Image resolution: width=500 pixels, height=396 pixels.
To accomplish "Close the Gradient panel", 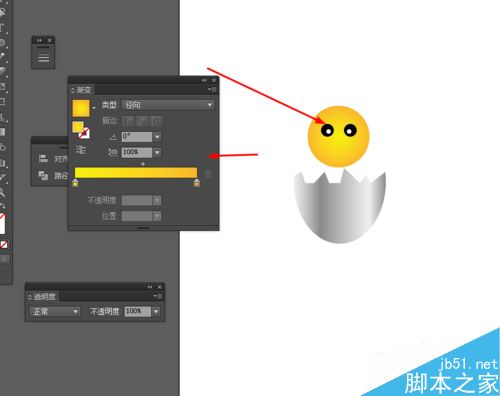I will point(214,80).
